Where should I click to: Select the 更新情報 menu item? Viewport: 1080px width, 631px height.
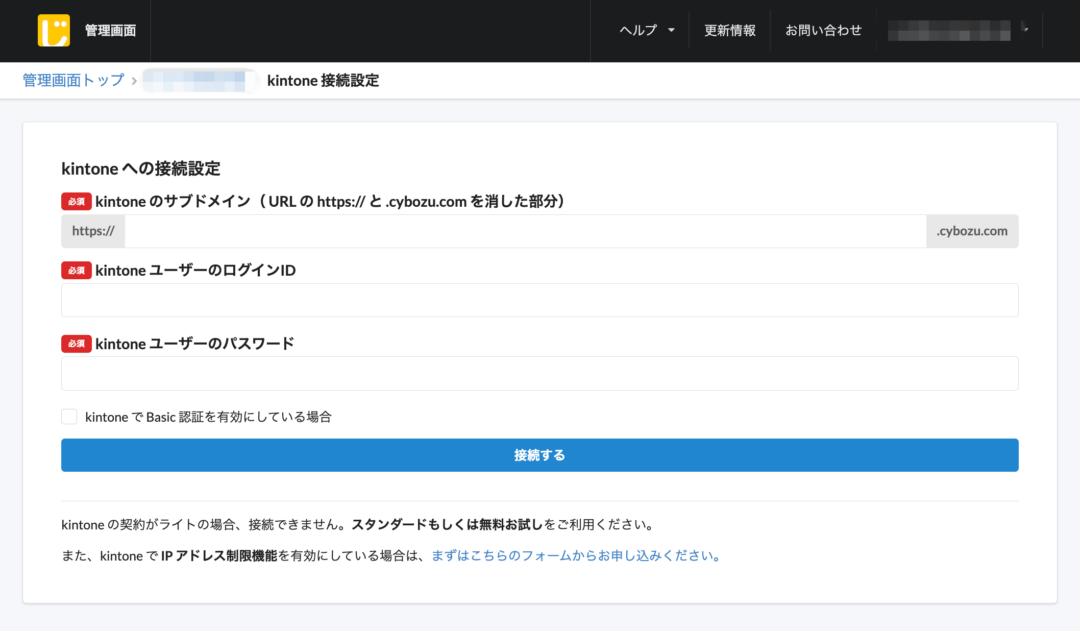click(x=729, y=30)
